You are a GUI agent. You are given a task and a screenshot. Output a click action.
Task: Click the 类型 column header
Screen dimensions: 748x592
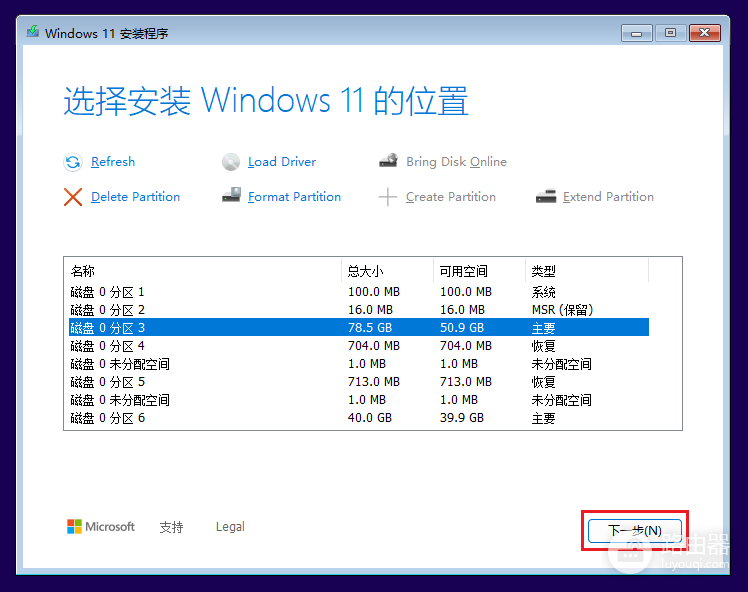pos(587,271)
